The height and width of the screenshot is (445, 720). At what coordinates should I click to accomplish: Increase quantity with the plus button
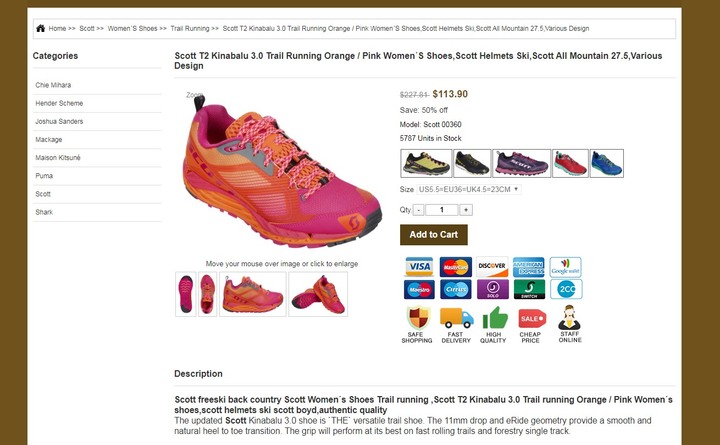coord(466,210)
